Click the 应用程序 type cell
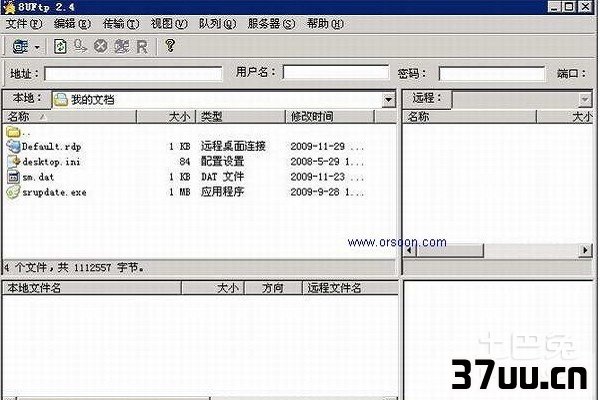Screen dimensions: 600x400 point(222,192)
